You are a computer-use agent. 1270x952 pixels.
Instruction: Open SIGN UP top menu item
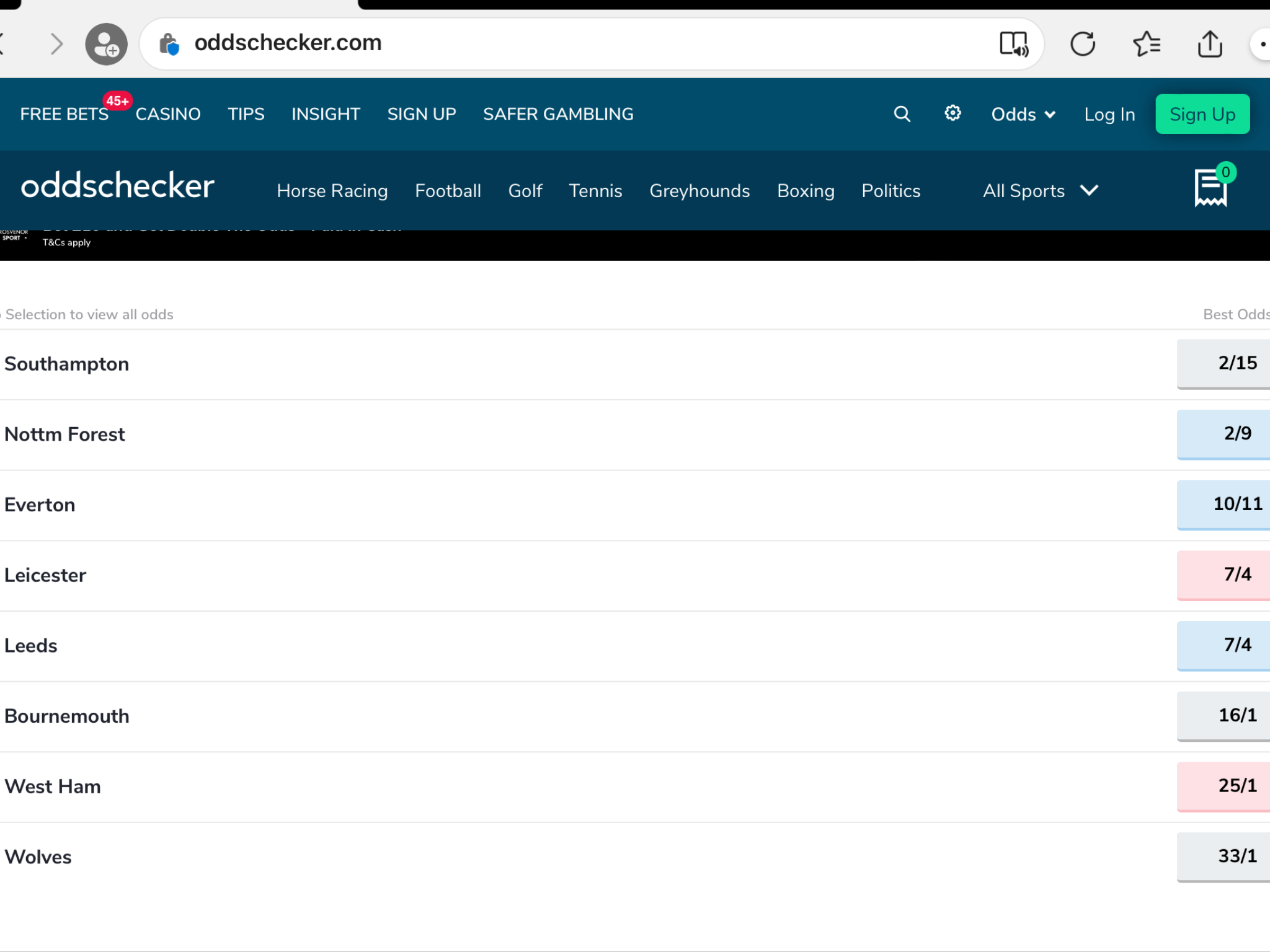point(422,115)
